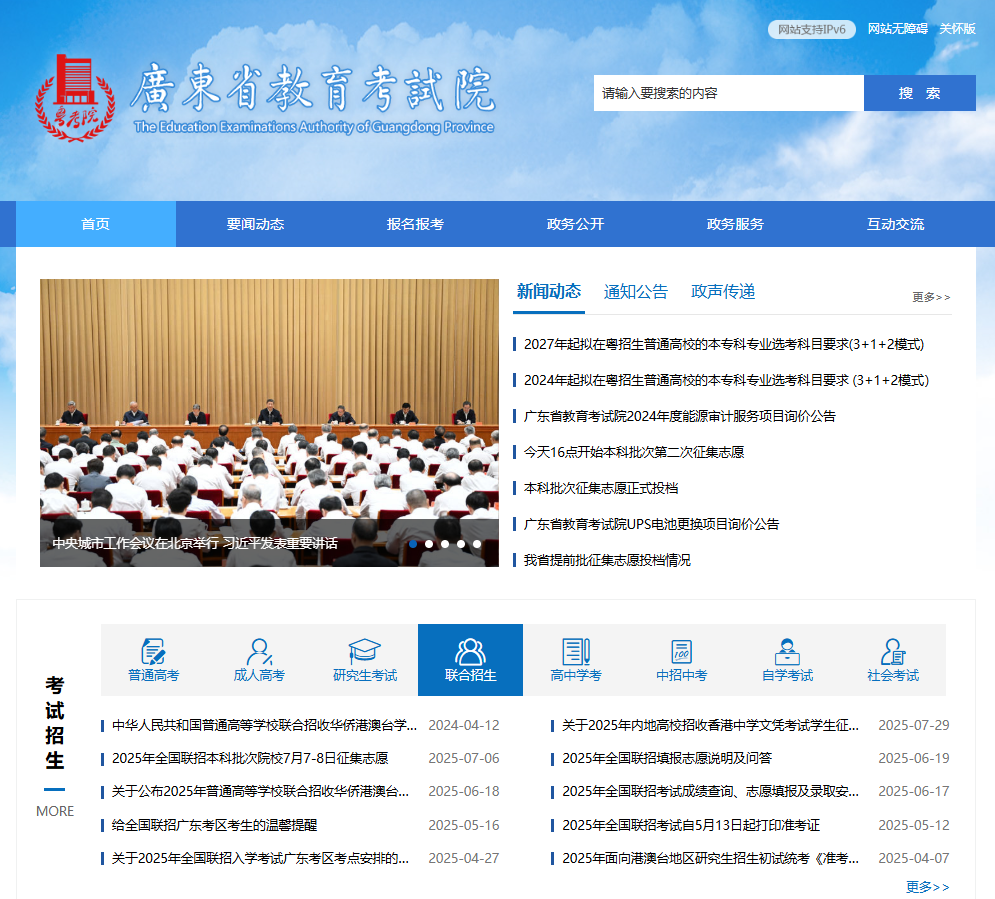
Task: Open the 报名报考 navigation menu
Action: click(415, 224)
